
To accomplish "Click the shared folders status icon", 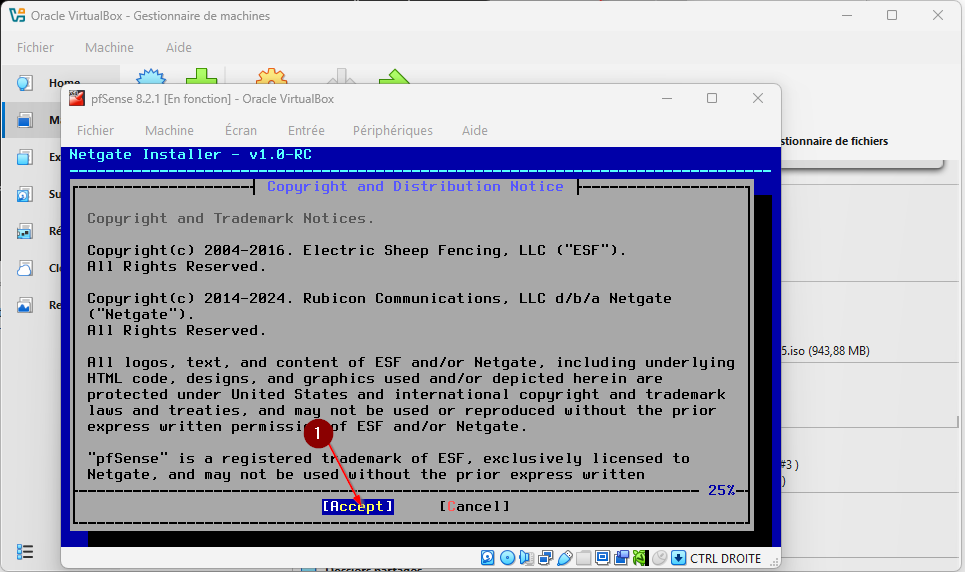I will 583,558.
